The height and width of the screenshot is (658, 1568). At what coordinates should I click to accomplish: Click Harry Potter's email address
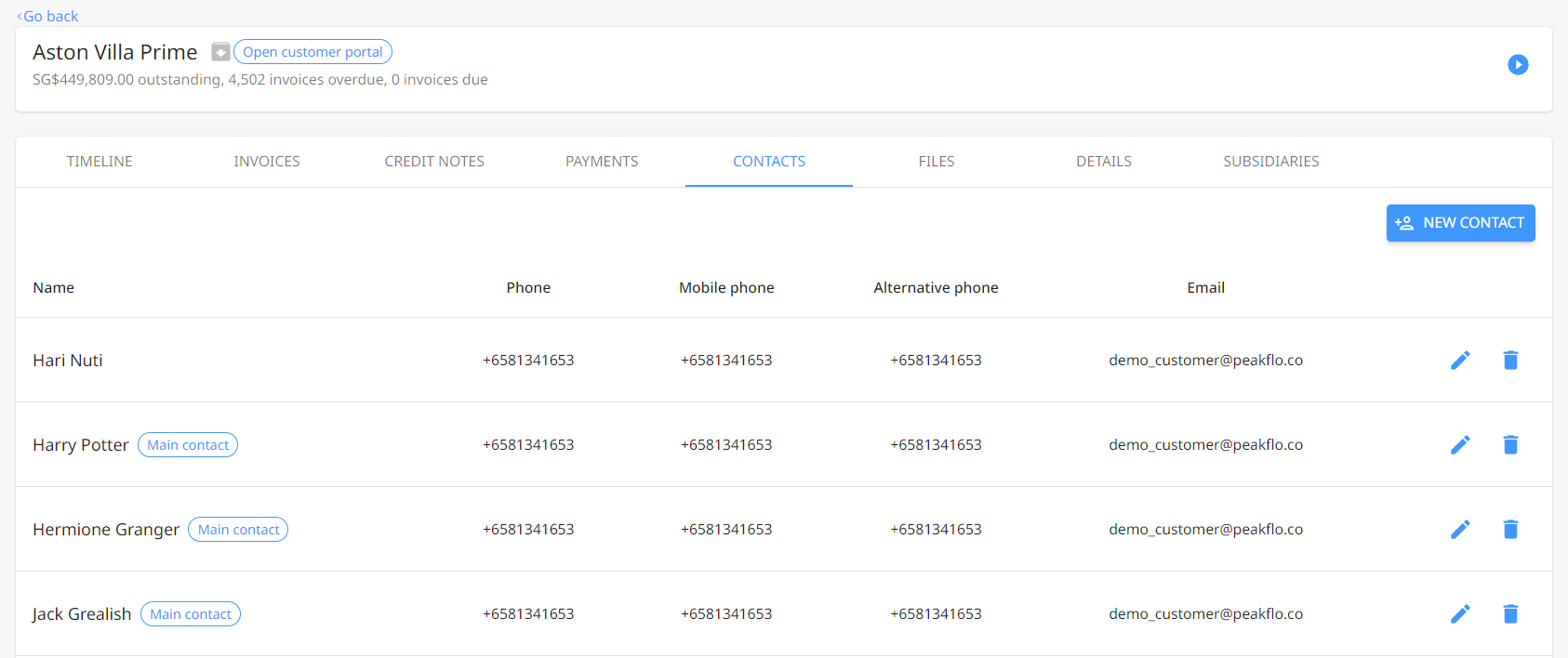(1205, 445)
